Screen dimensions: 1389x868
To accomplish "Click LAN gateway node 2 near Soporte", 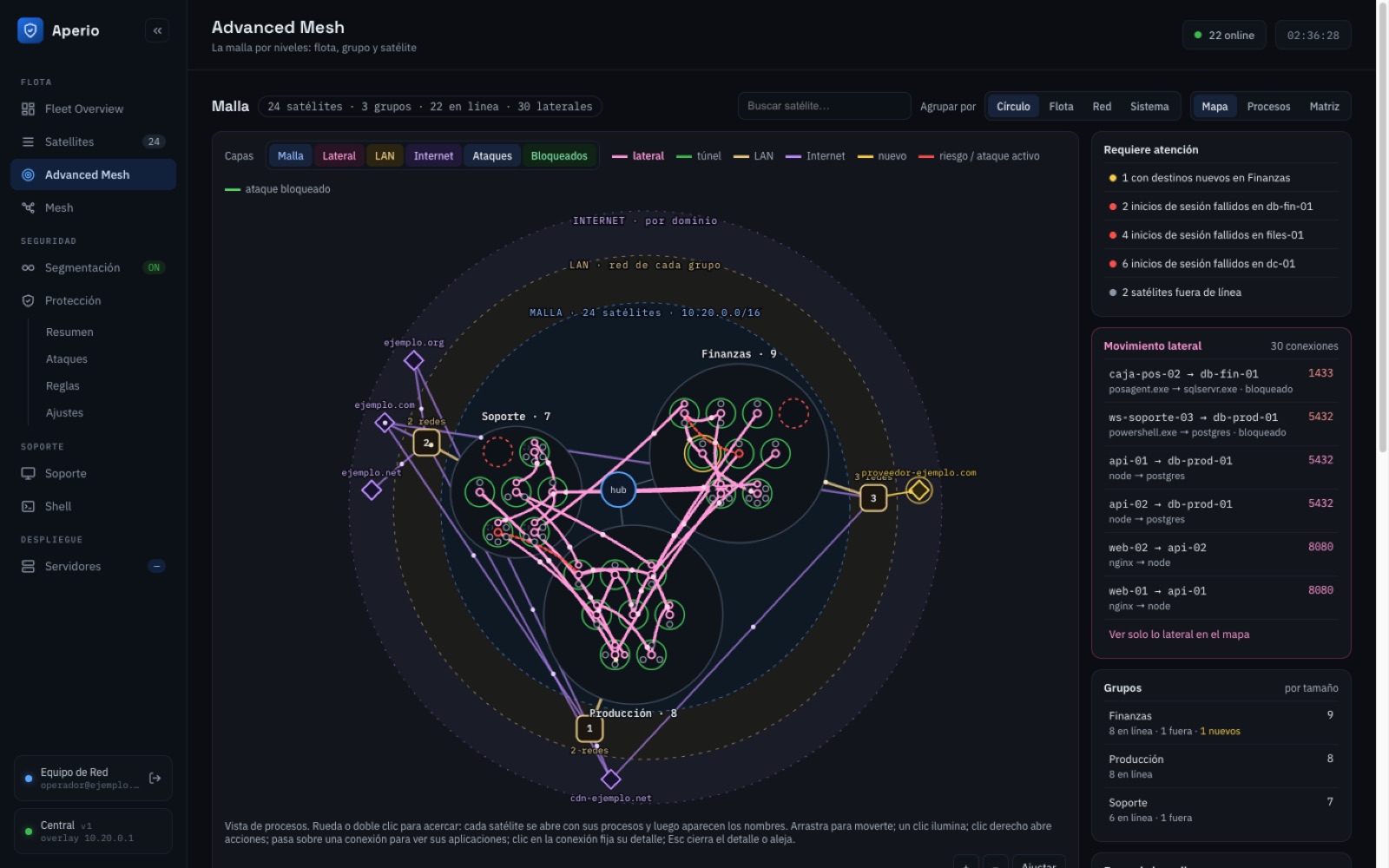I will 426,443.
